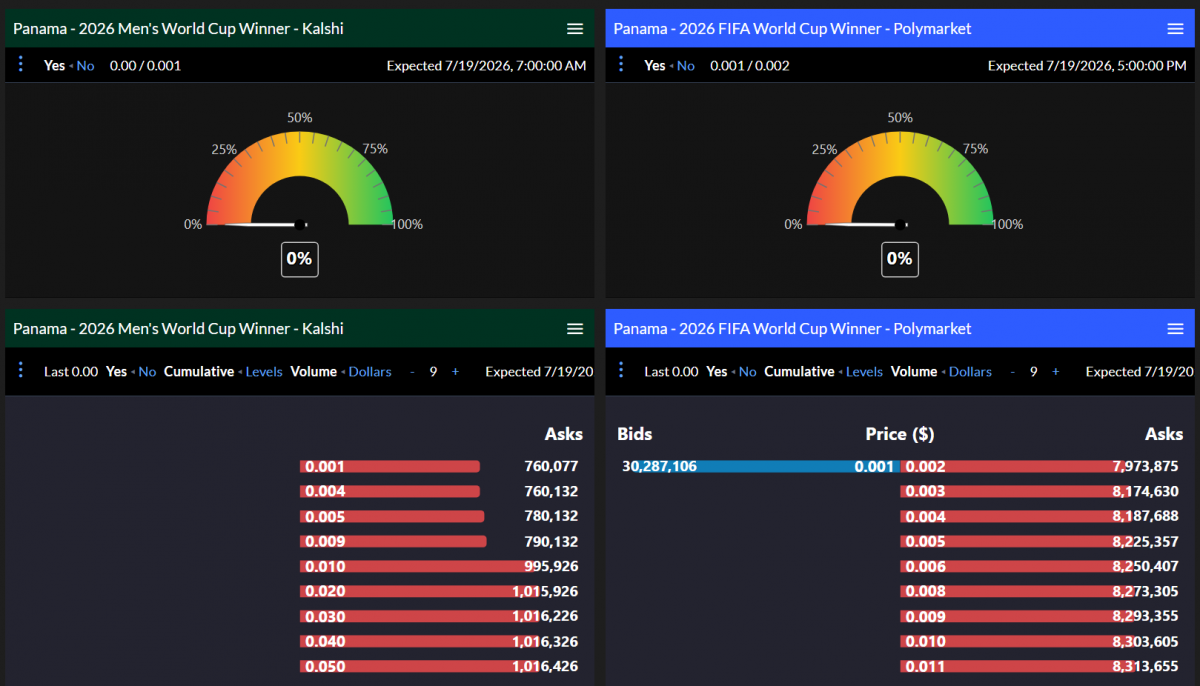Click Polymarket bid of 30,287,106
This screenshot has width=1200, height=686.
(659, 466)
